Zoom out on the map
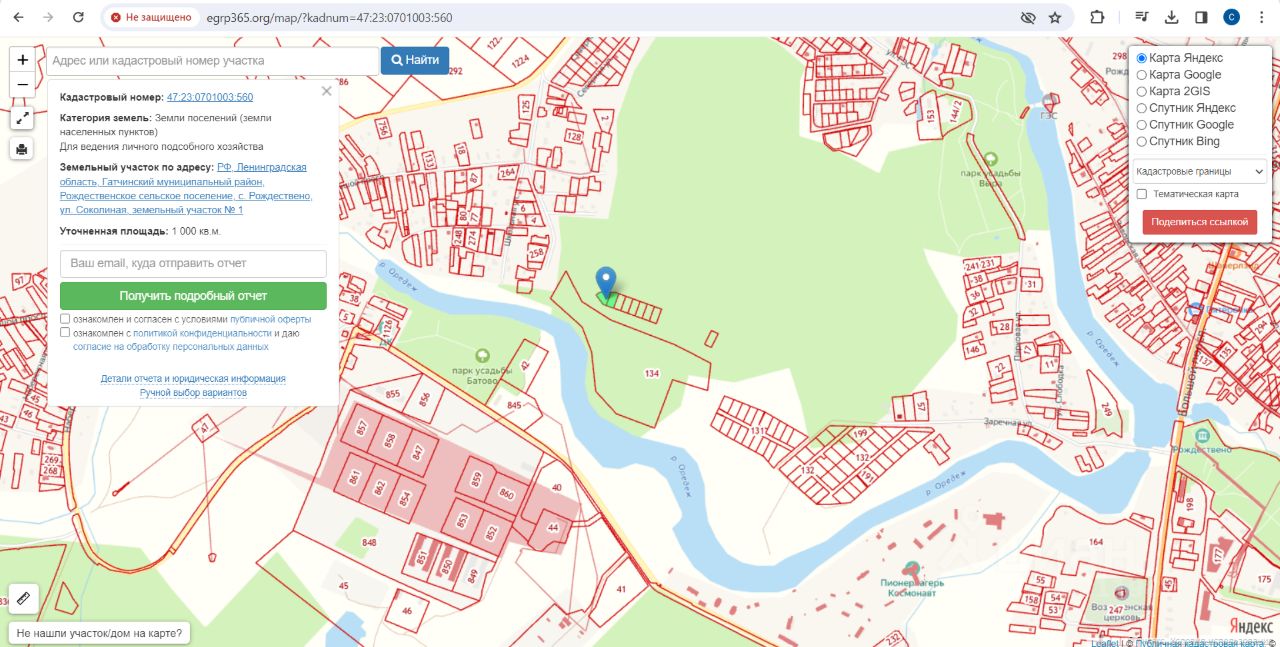The width and height of the screenshot is (1280, 647). [23, 85]
